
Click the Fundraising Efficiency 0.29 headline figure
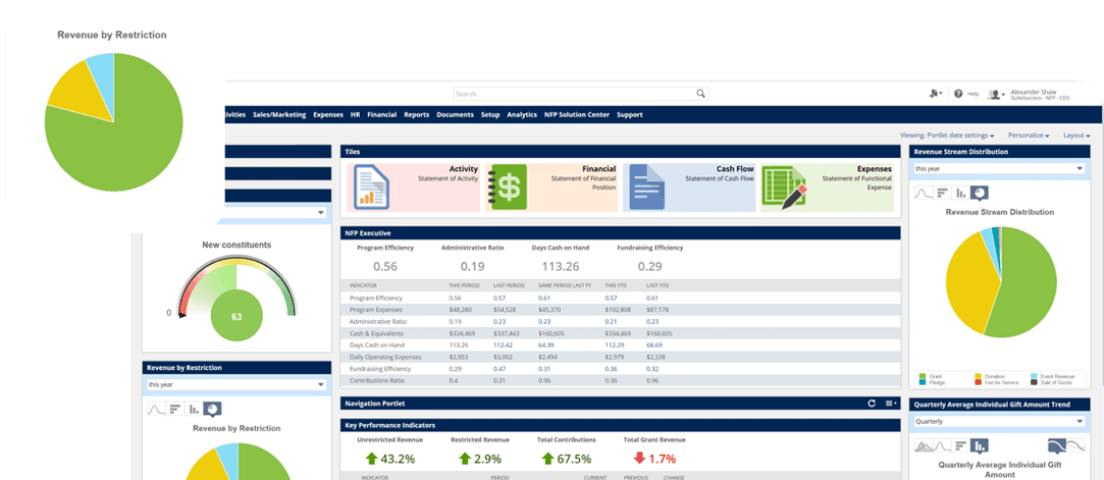[x=650, y=267]
